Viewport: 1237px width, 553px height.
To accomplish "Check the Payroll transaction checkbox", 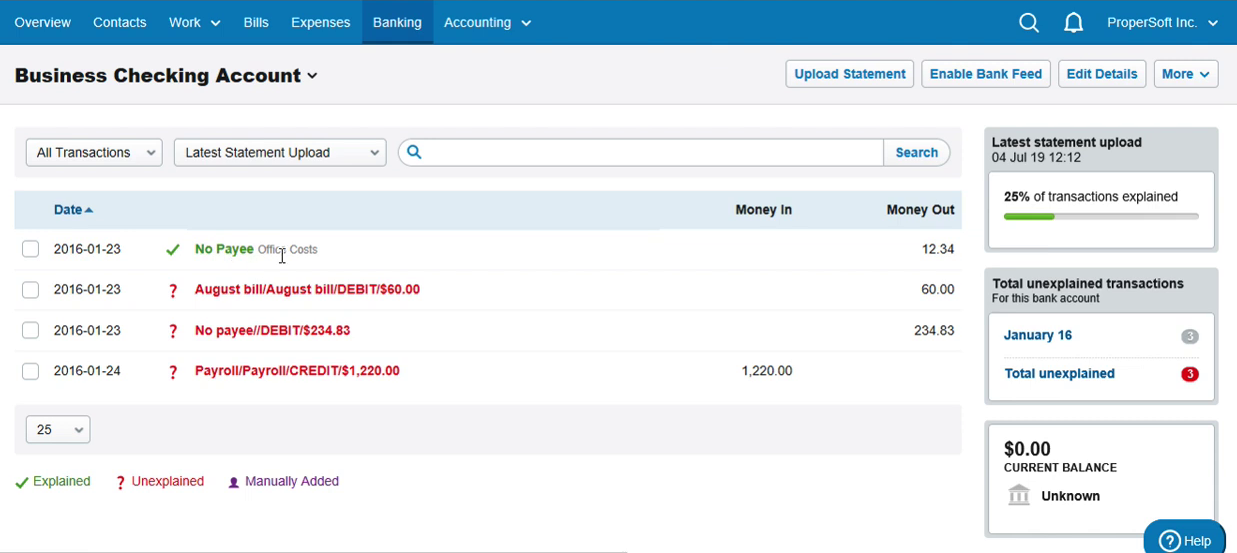I will click(30, 371).
